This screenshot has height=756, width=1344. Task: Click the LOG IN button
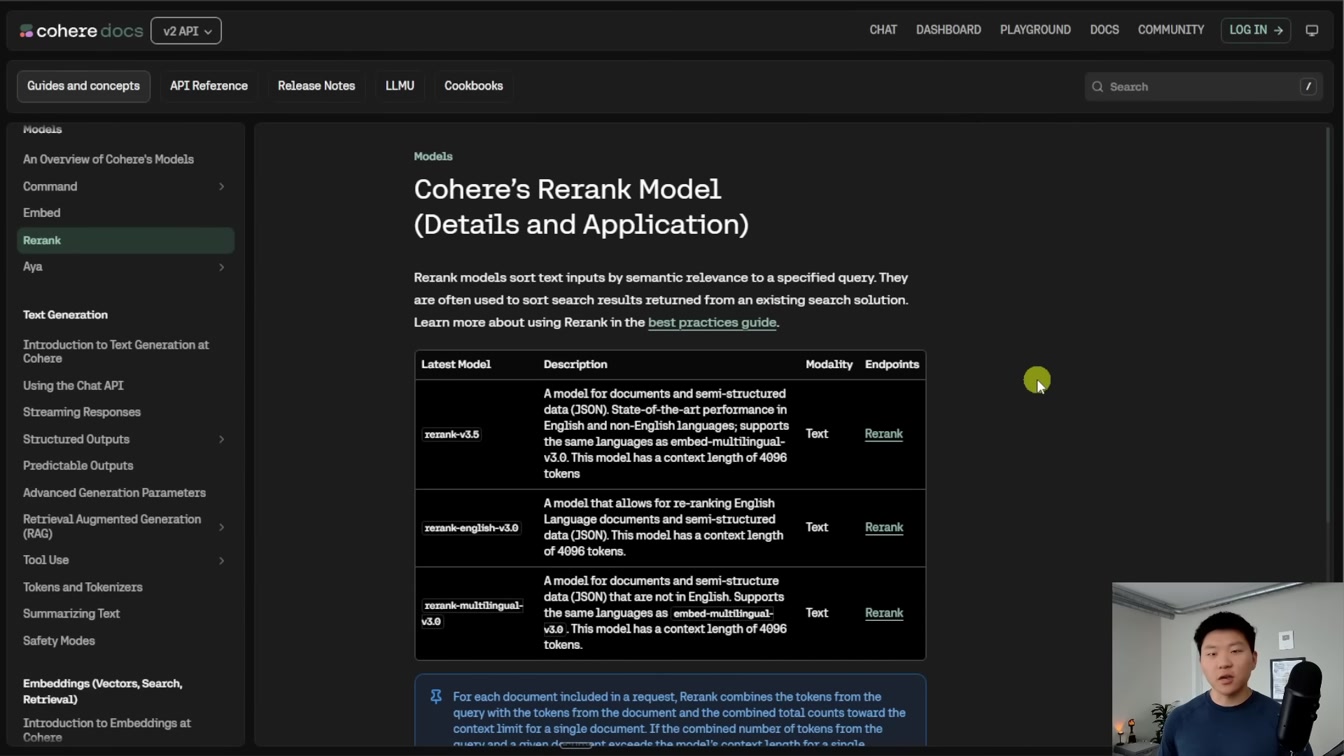point(1255,30)
